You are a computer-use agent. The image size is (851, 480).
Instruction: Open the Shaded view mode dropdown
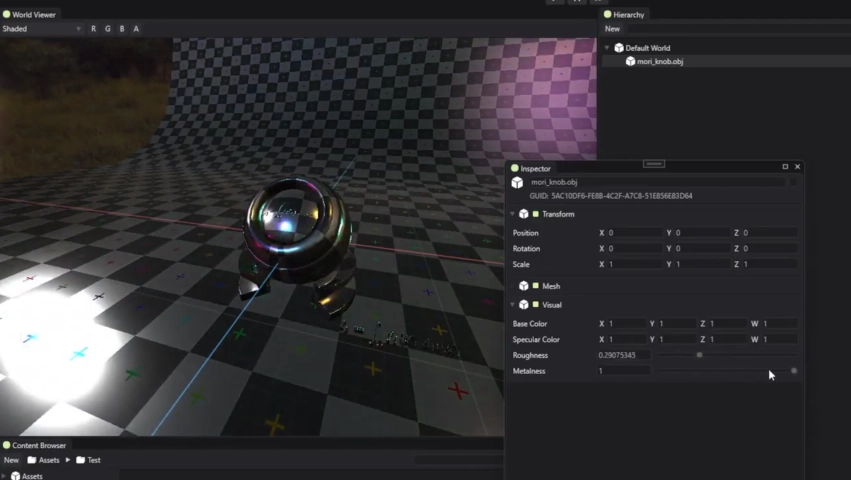coord(41,29)
